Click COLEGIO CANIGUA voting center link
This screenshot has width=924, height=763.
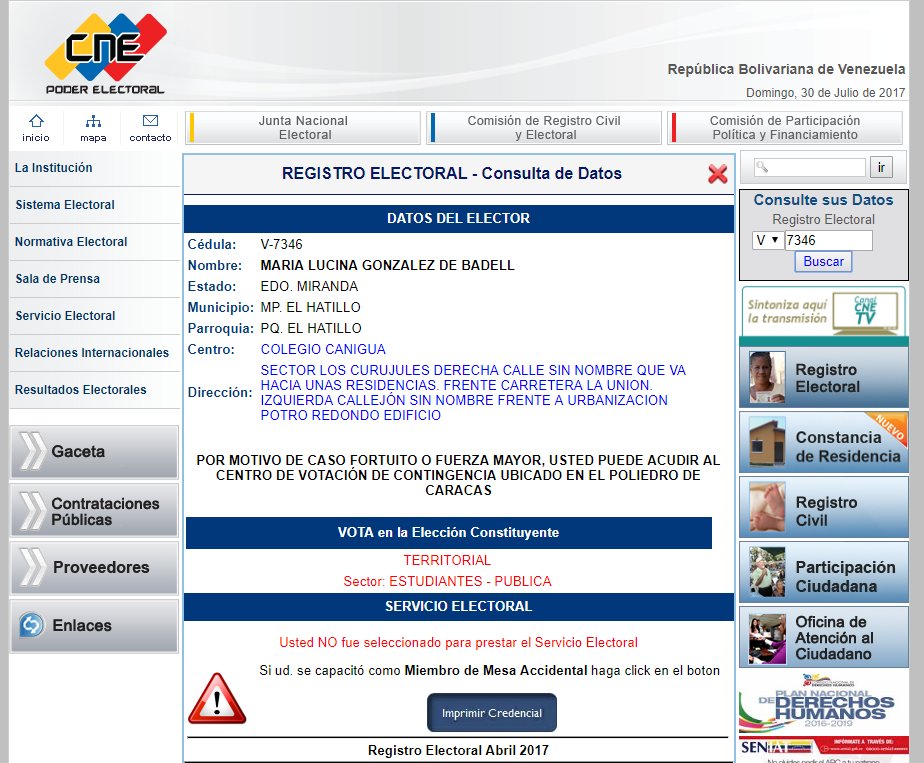click(323, 349)
